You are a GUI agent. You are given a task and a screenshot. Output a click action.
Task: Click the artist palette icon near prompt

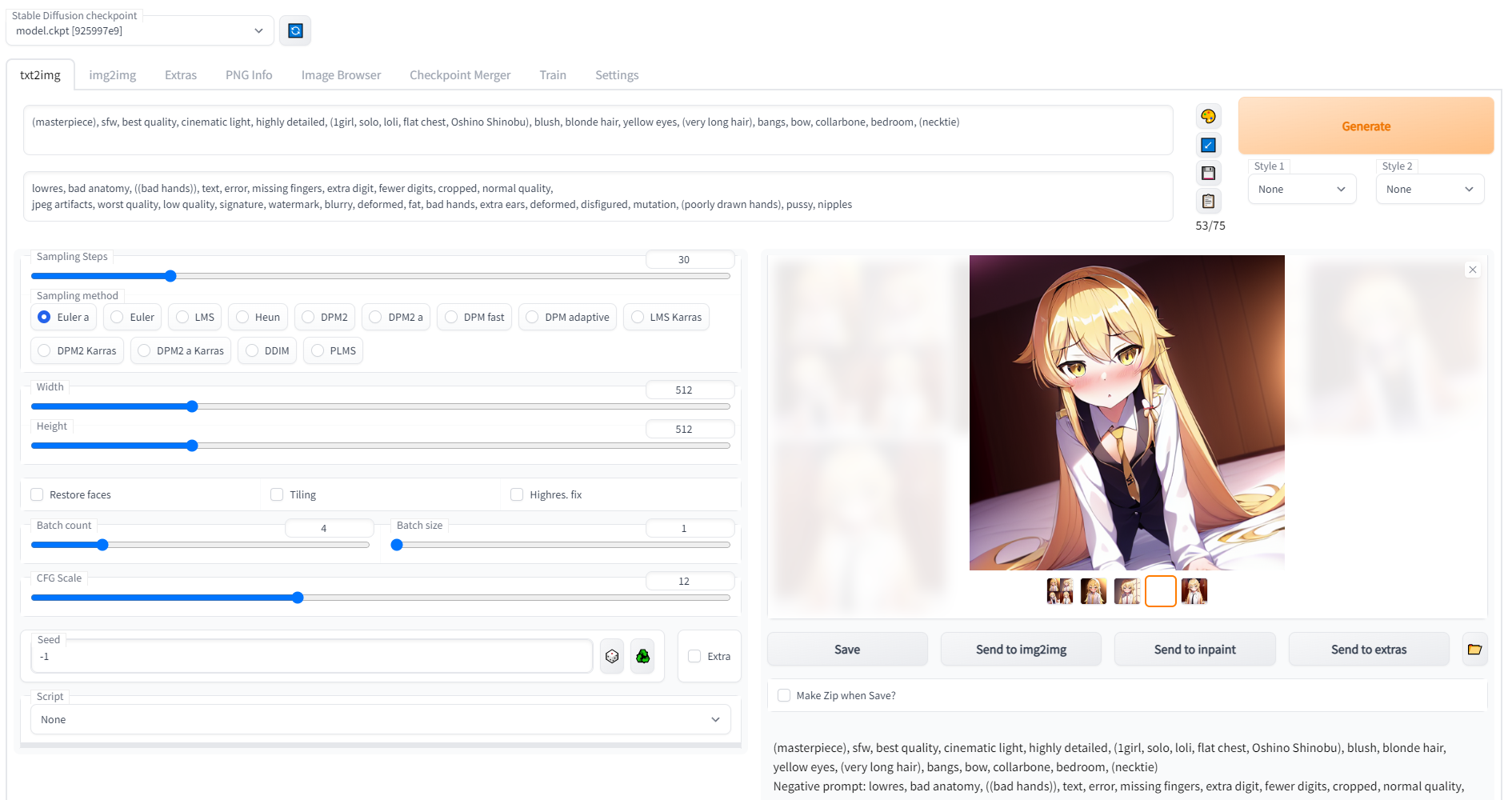(x=1208, y=116)
